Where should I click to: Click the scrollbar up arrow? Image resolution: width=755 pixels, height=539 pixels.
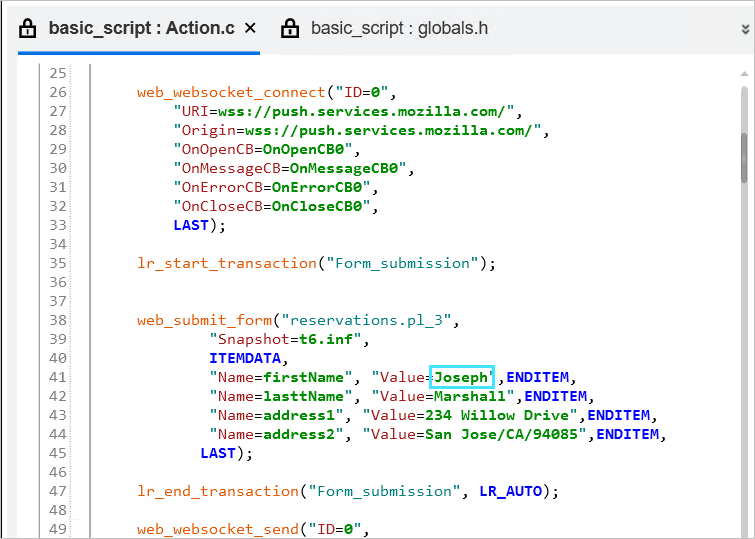(x=744, y=72)
